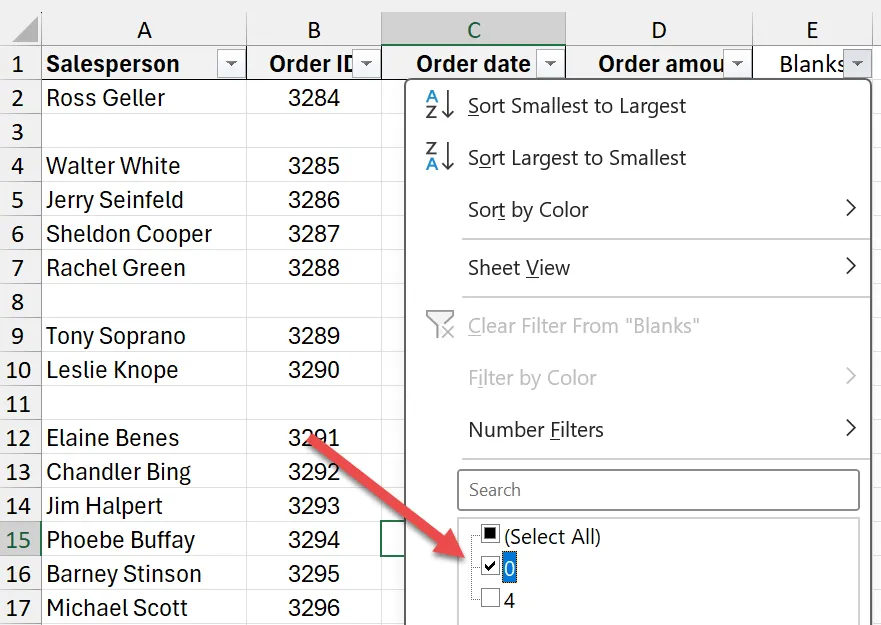Open the Order date filter dropdown
Viewport: 881px width, 625px height.
point(551,65)
